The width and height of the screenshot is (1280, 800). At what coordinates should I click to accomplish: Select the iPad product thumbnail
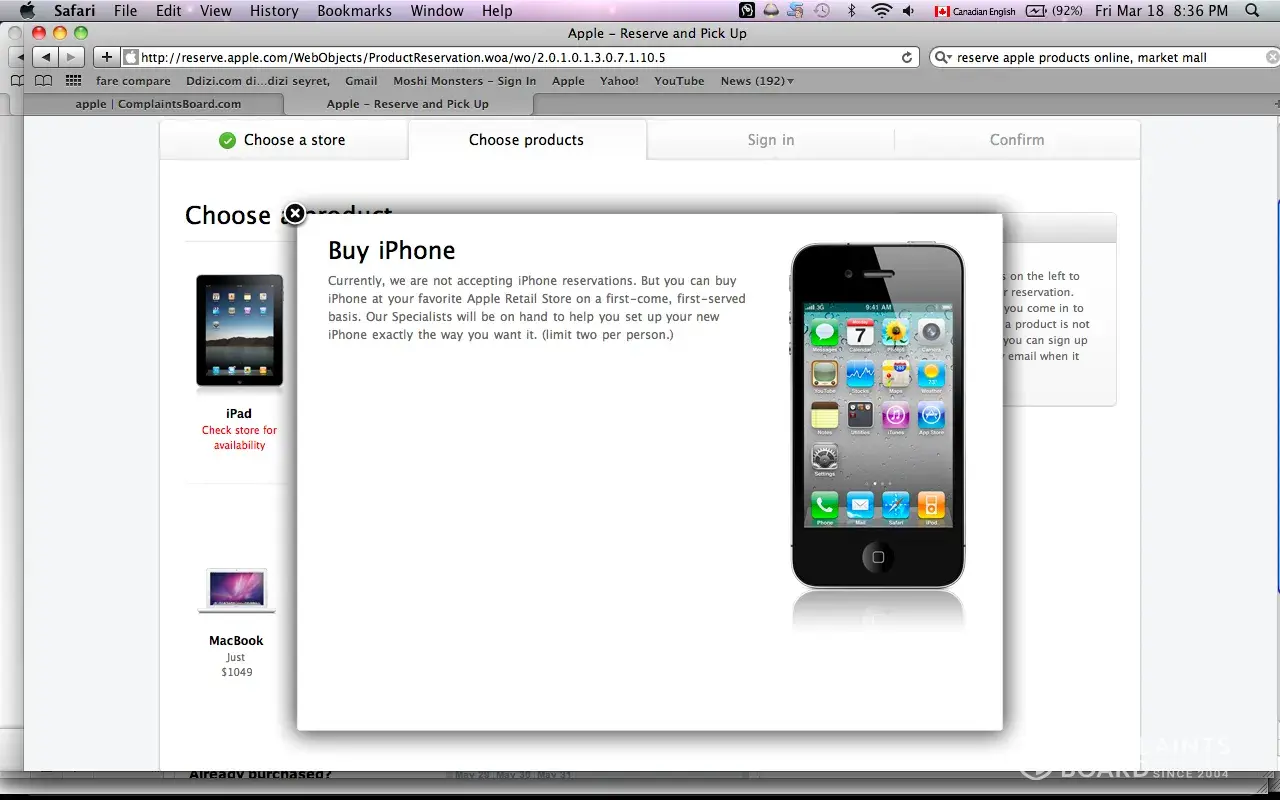tap(239, 331)
